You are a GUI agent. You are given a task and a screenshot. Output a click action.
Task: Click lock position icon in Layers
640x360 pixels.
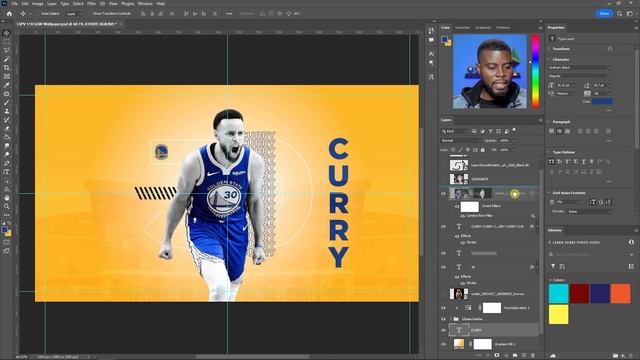(468, 150)
